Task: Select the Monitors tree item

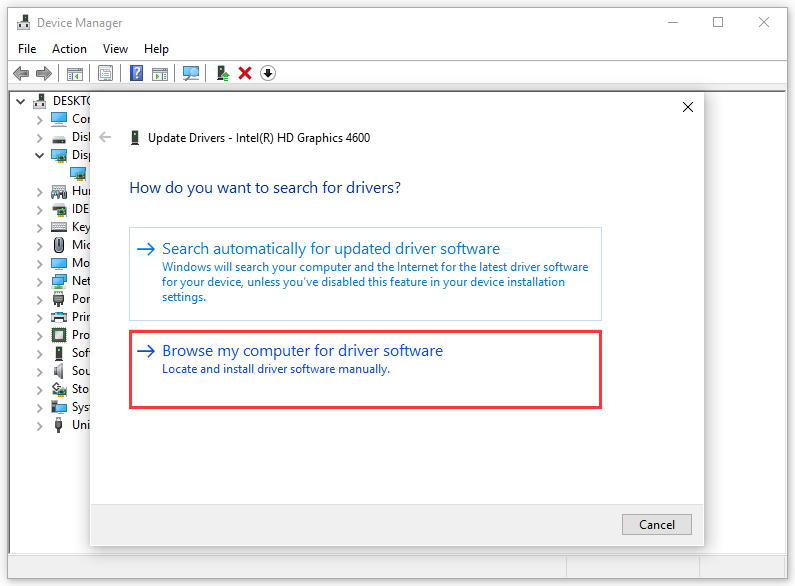Action: 81,263
